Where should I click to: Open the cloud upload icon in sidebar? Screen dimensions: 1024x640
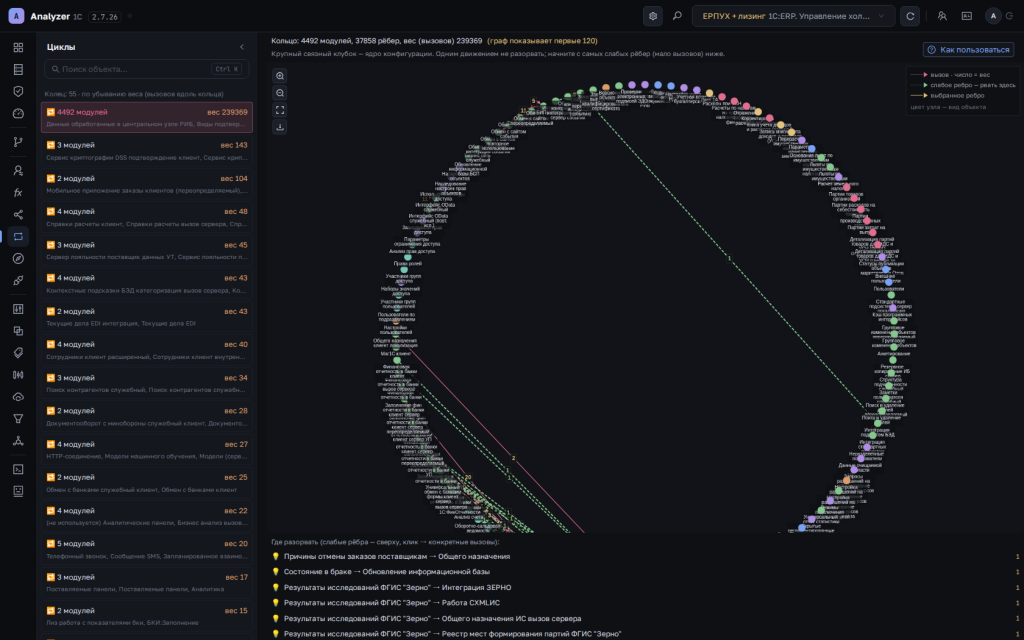tap(18, 397)
